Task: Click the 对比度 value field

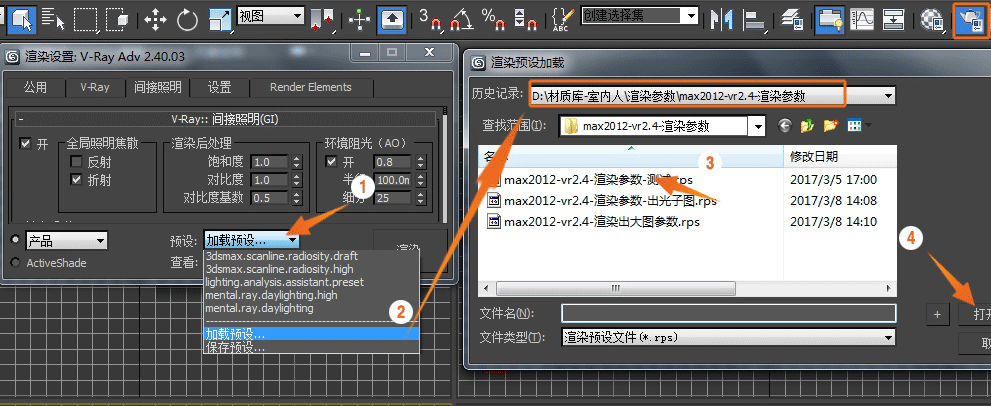Action: tap(271, 180)
